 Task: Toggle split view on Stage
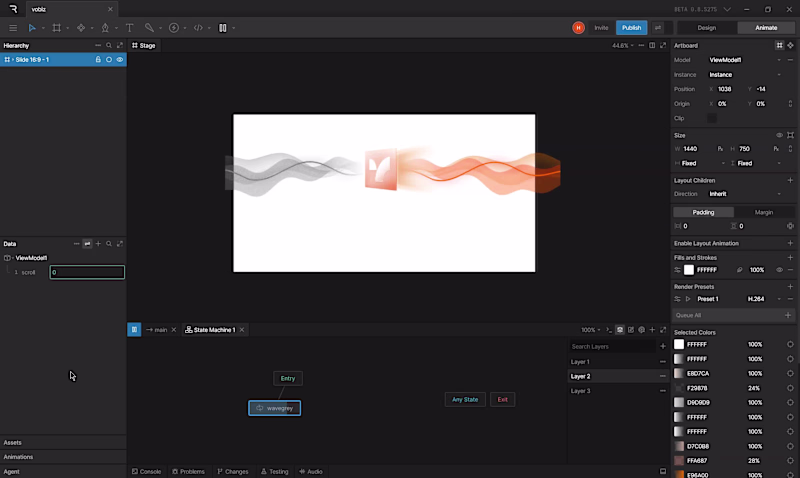pyautogui.click(x=652, y=45)
